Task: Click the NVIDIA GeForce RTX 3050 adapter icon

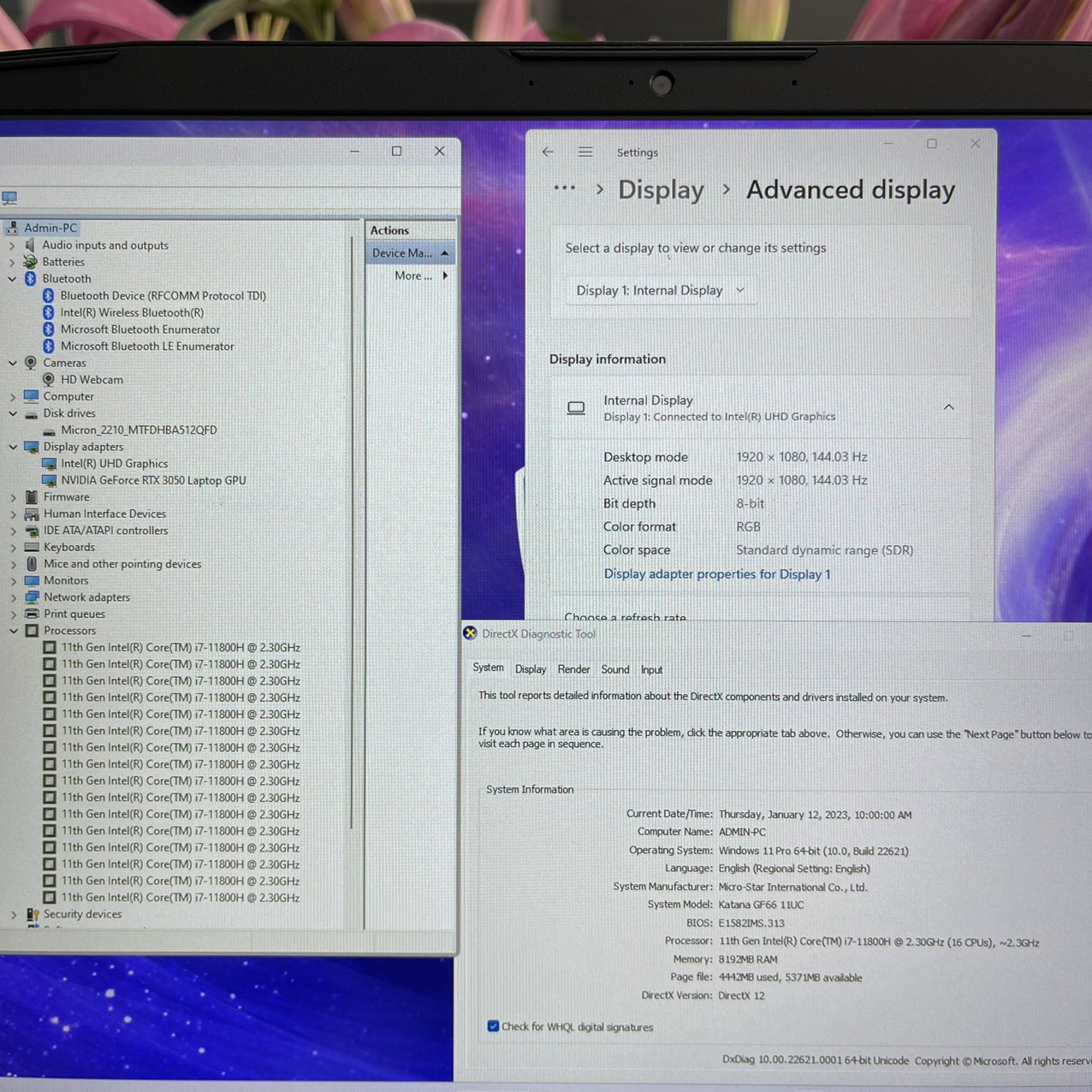Action: (x=50, y=481)
